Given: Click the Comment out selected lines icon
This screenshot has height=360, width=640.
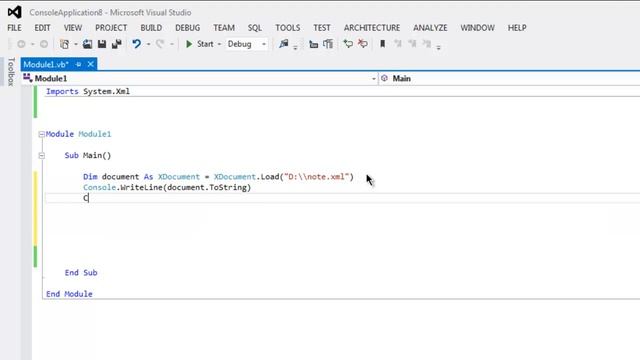Looking at the screenshot, I should pyautogui.click(x=348, y=44).
